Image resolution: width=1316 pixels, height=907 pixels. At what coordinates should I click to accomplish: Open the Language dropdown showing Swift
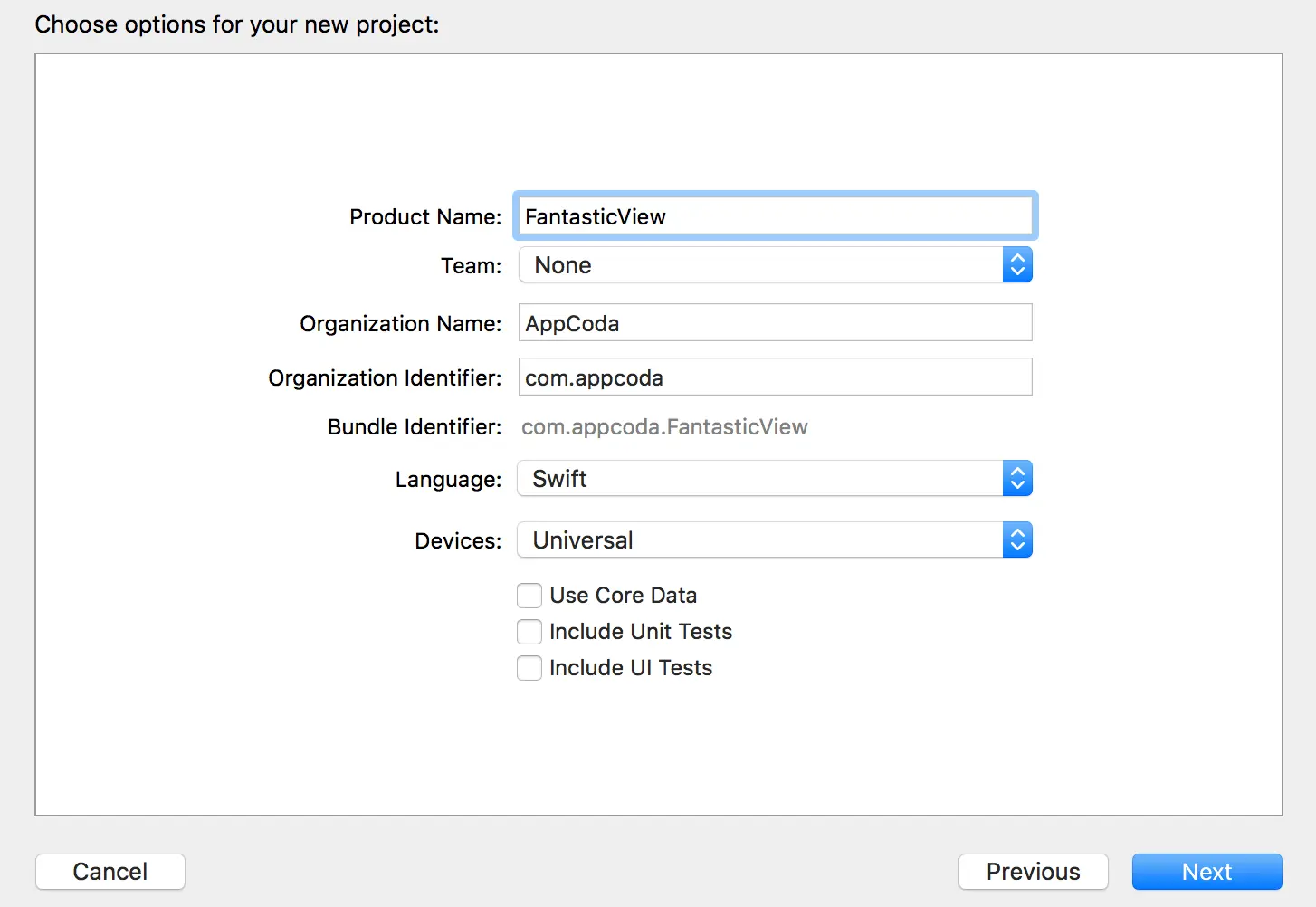click(760, 479)
